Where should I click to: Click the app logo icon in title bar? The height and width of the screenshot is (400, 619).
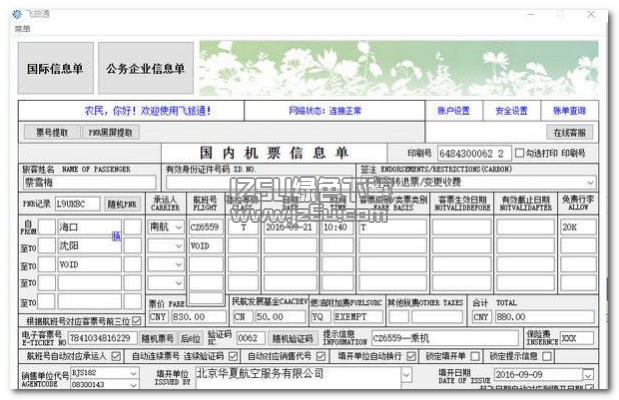tap(17, 15)
